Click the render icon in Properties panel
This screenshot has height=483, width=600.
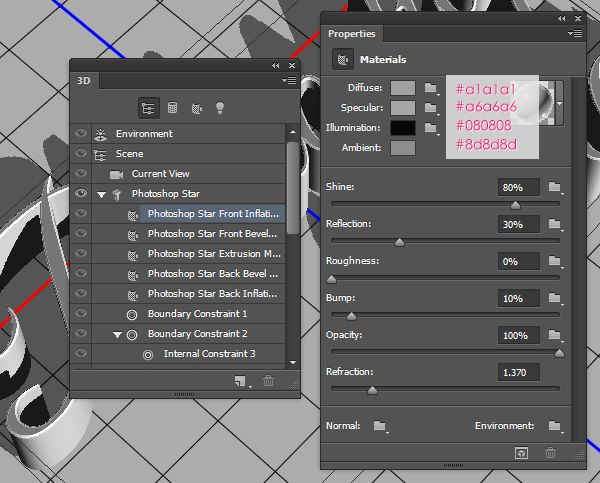521,453
